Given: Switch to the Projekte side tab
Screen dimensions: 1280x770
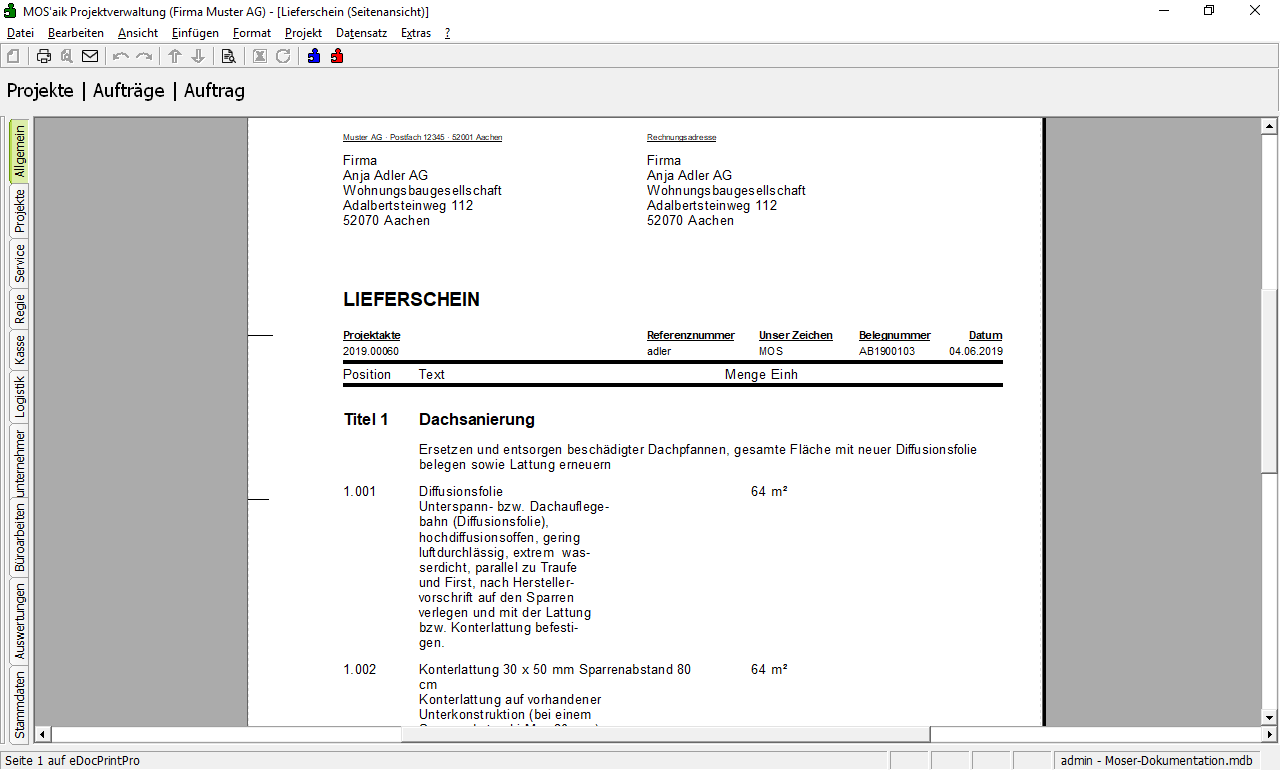Looking at the screenshot, I should point(19,211).
